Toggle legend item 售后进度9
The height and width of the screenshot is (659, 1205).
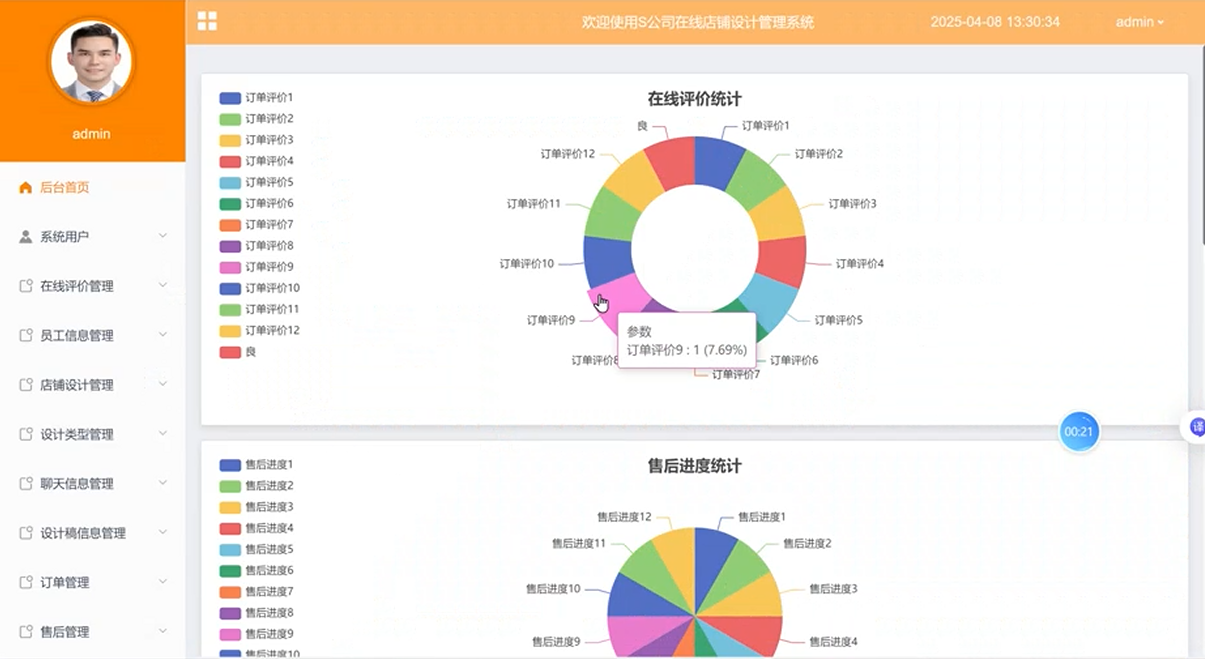256,634
